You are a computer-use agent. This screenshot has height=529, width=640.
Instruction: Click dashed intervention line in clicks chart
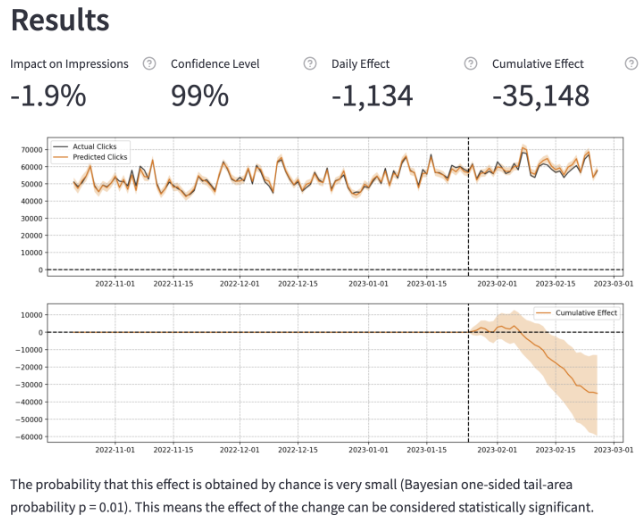coord(469,220)
